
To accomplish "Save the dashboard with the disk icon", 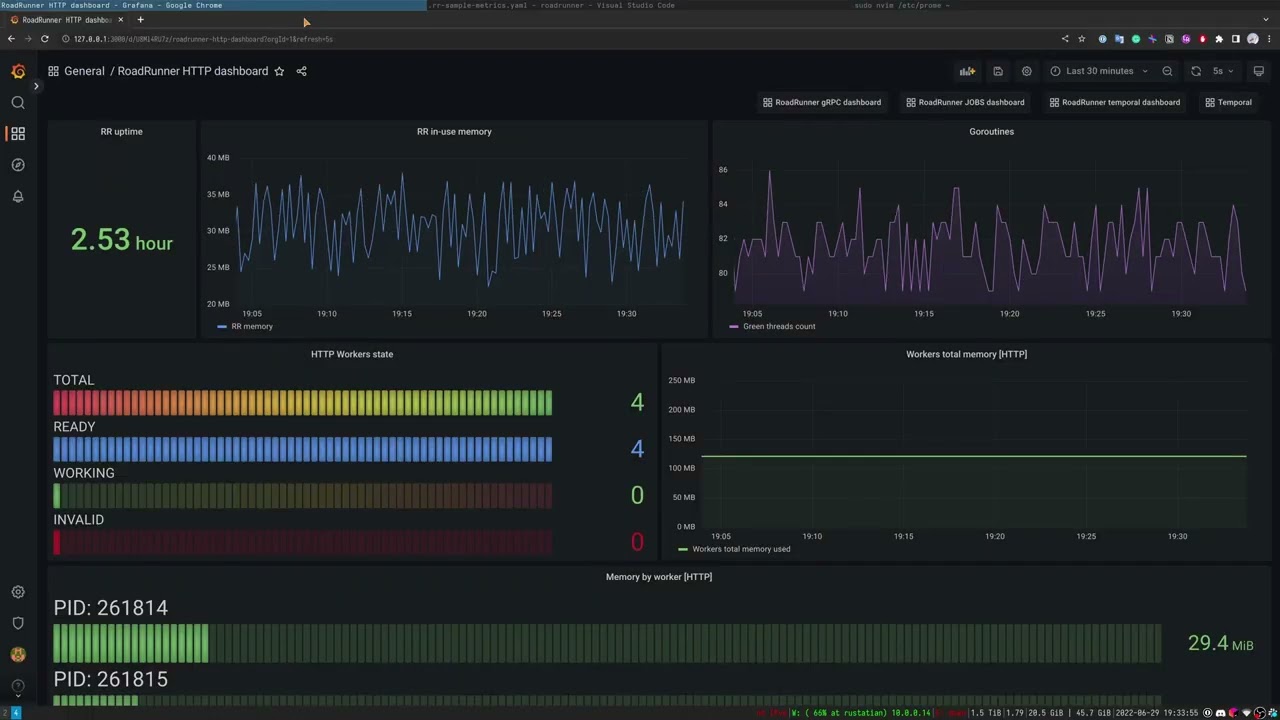I will [998, 71].
